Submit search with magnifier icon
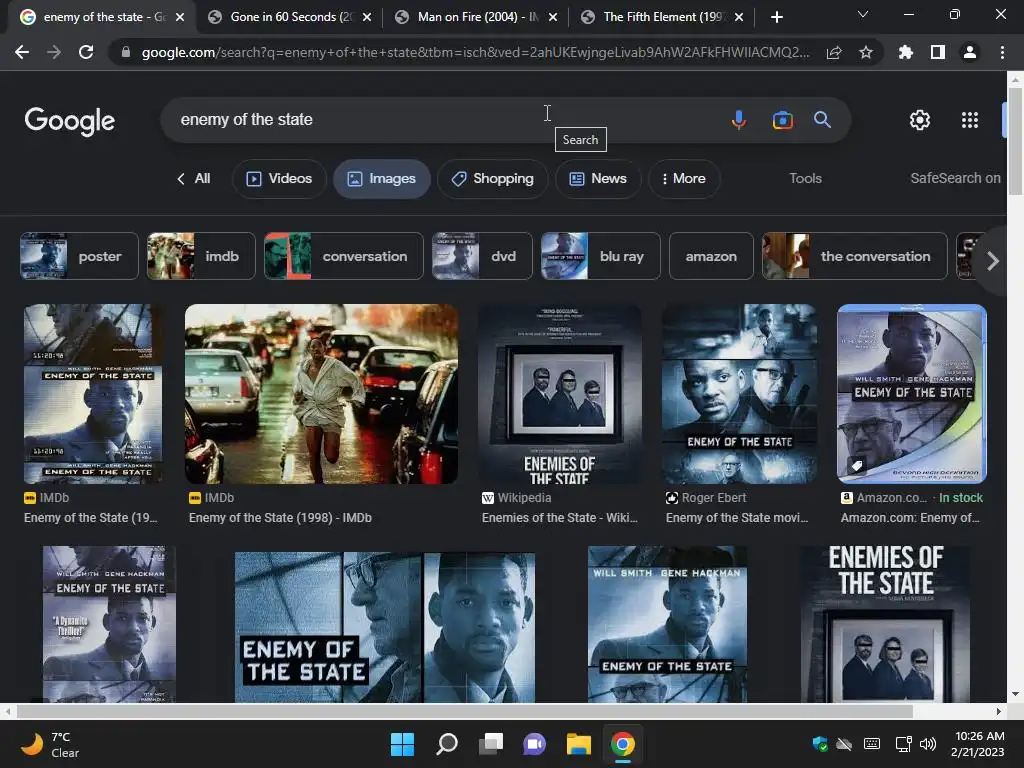 click(x=822, y=120)
